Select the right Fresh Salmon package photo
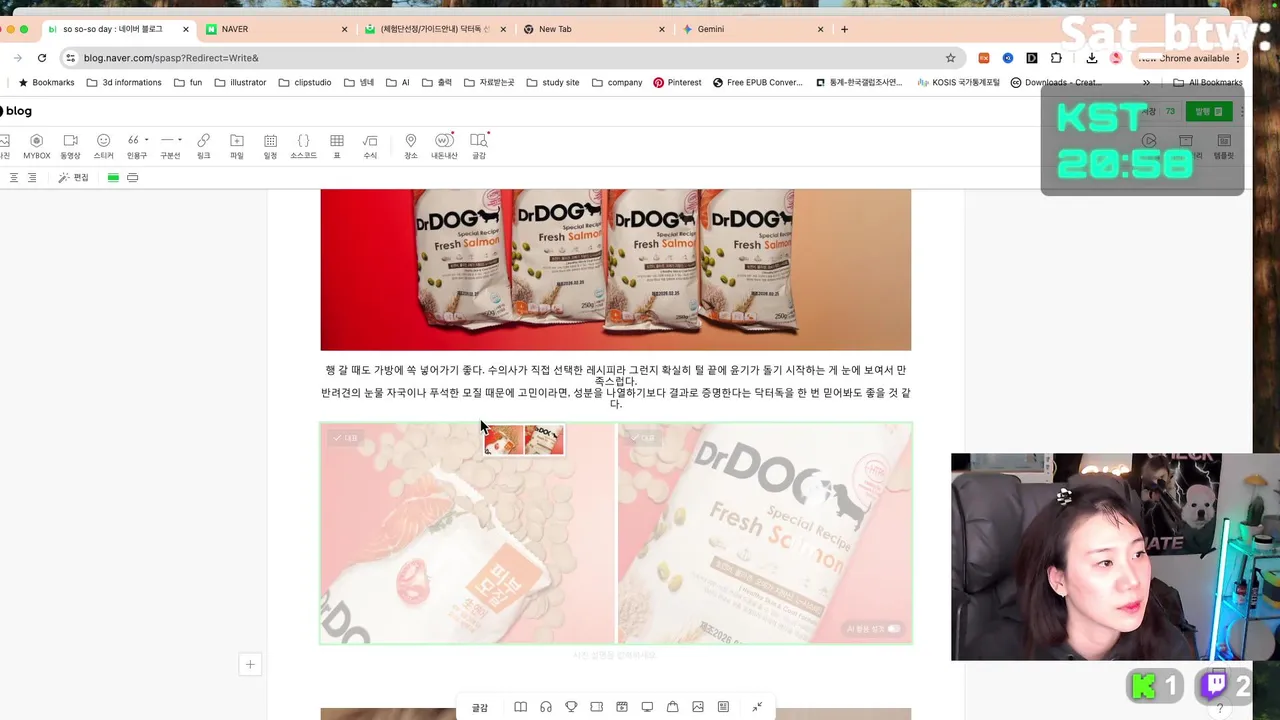 point(765,533)
